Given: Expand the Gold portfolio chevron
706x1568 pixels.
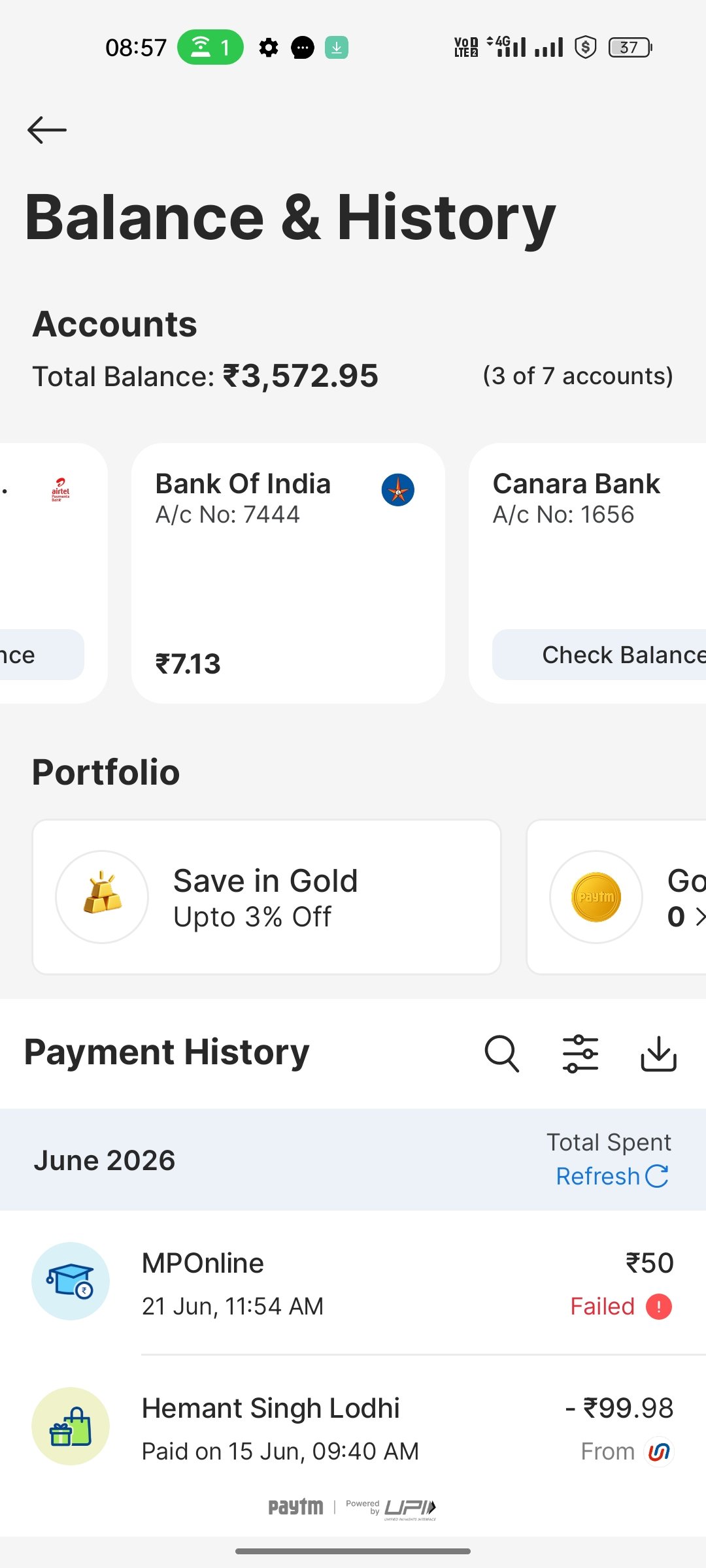Looking at the screenshot, I should [x=699, y=917].
